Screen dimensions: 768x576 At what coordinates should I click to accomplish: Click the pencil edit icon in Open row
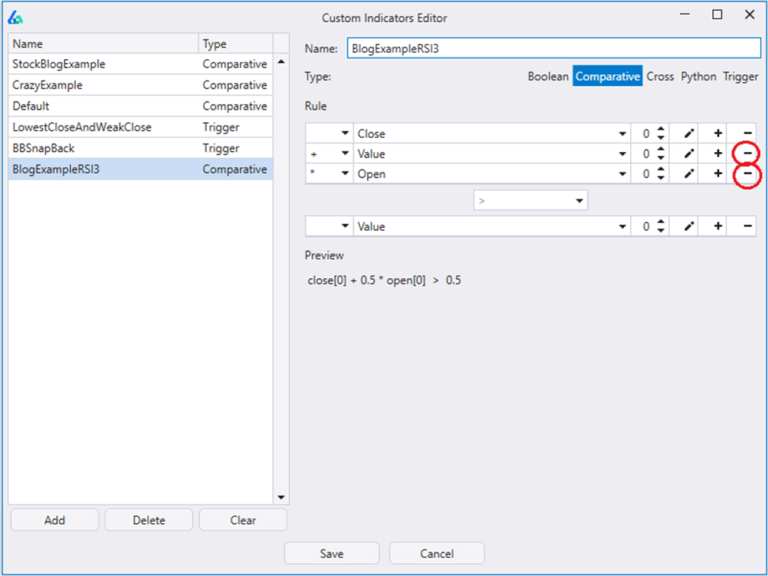pyautogui.click(x=689, y=173)
